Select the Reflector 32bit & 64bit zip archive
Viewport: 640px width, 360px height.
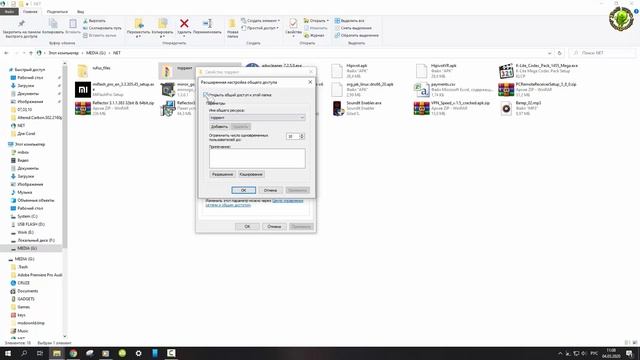(115, 108)
